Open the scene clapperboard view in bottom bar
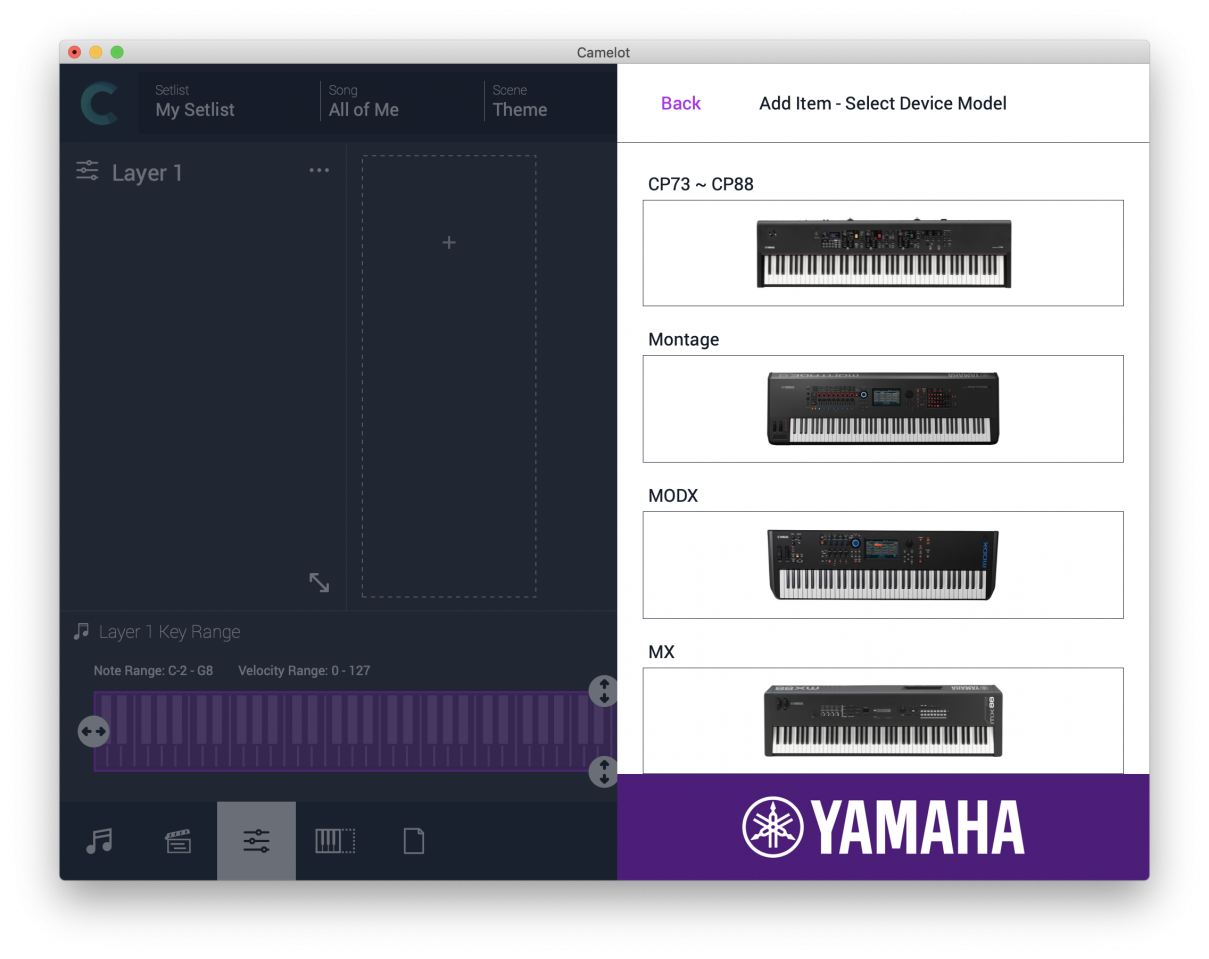The height and width of the screenshot is (959, 1209). pyautogui.click(x=178, y=841)
